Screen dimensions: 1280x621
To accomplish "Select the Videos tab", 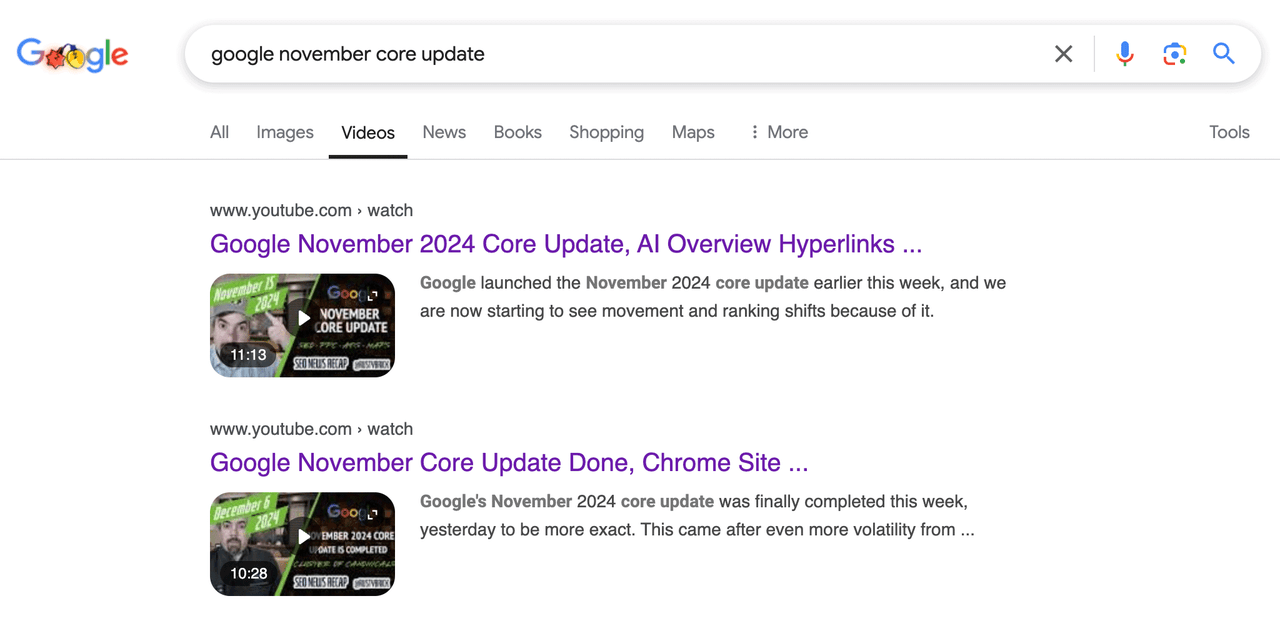I will coord(368,132).
